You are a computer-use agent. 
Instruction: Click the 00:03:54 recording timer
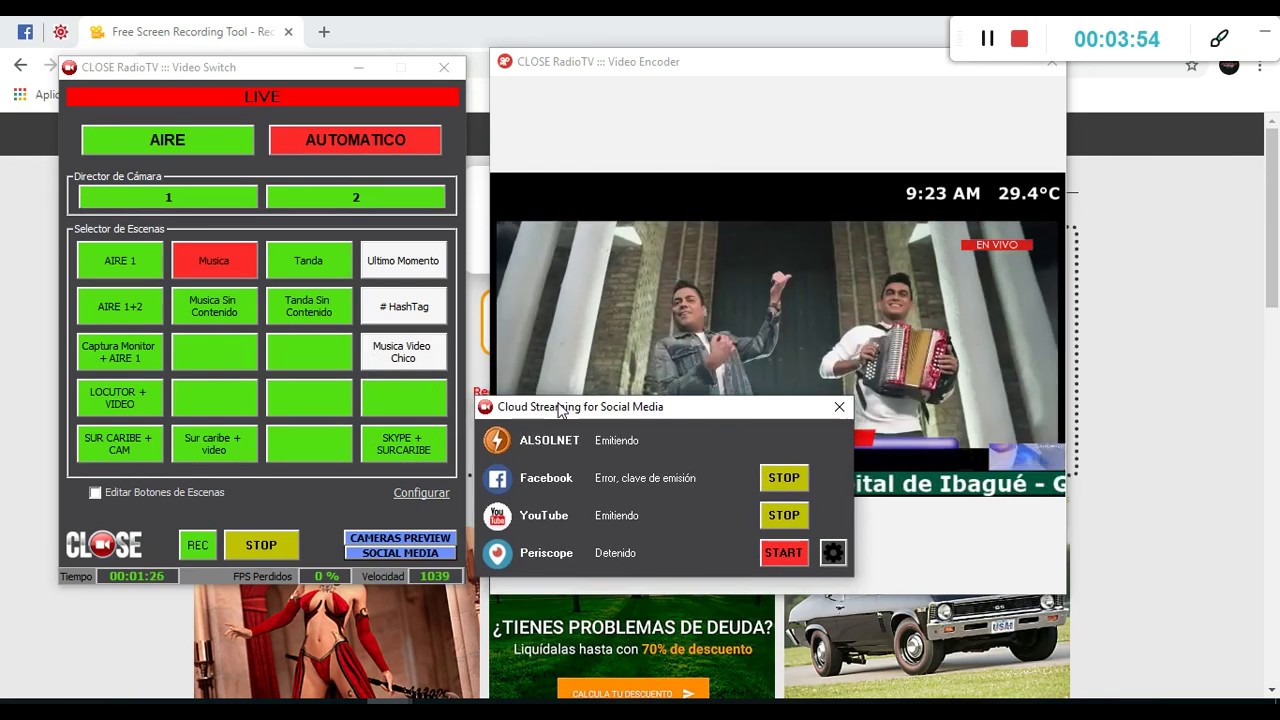pyautogui.click(x=1117, y=40)
